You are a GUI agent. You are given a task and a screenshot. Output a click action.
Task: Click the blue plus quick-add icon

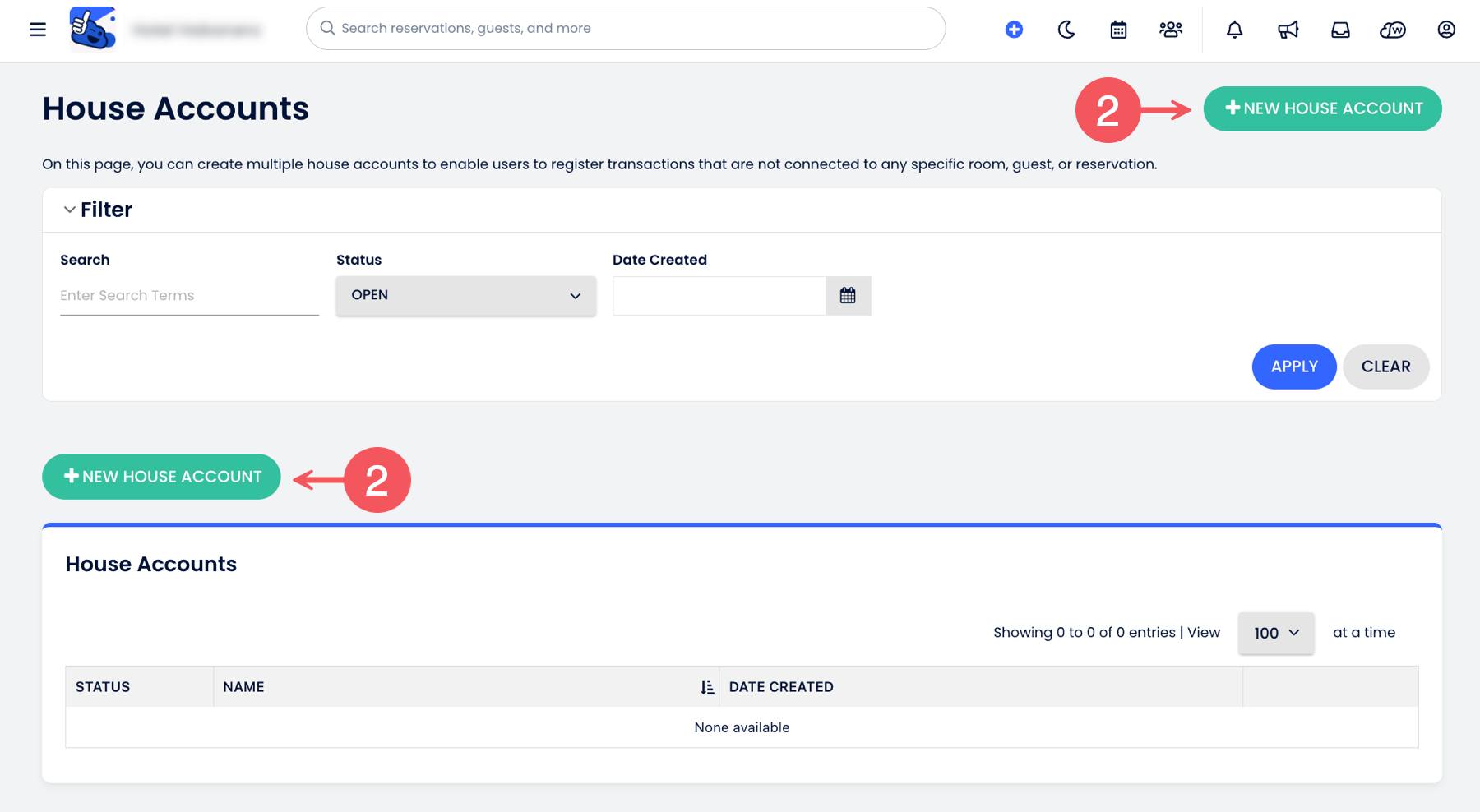point(1014,30)
